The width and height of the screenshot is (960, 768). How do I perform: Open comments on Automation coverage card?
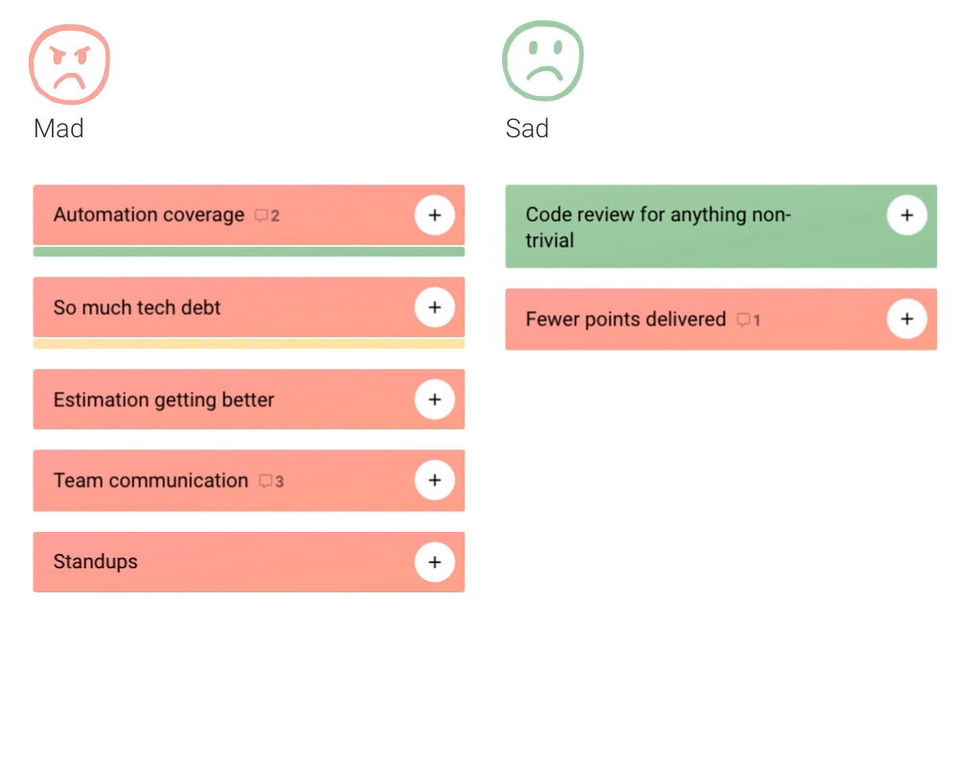tap(267, 215)
